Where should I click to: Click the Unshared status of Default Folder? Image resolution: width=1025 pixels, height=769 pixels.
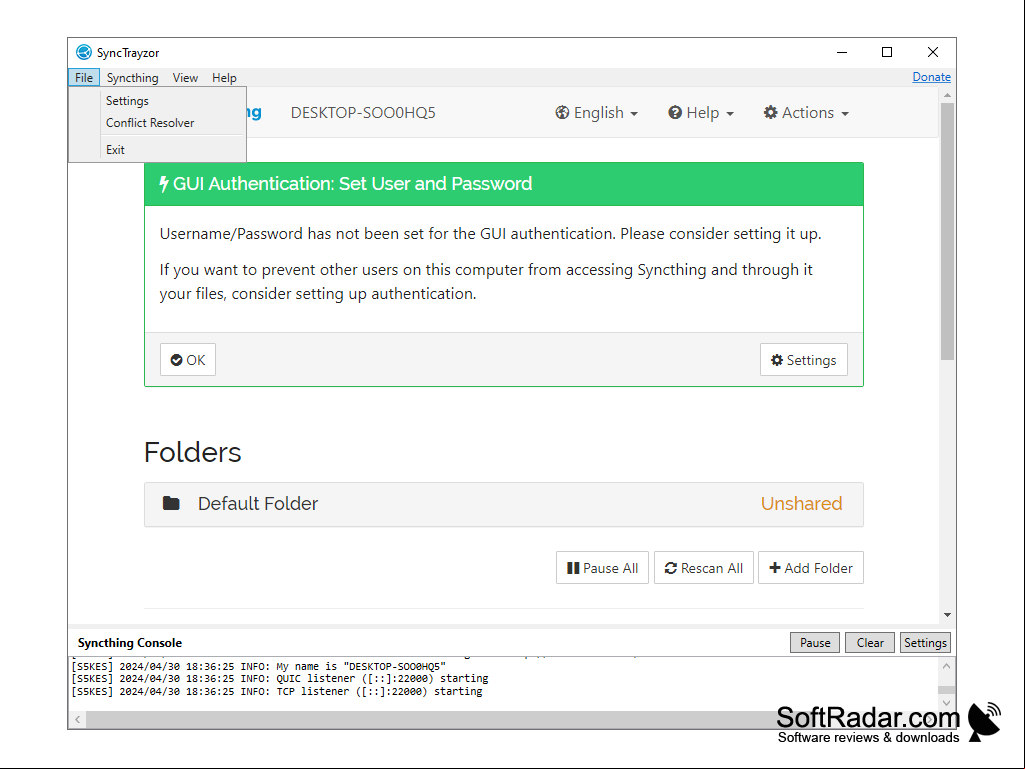click(801, 504)
